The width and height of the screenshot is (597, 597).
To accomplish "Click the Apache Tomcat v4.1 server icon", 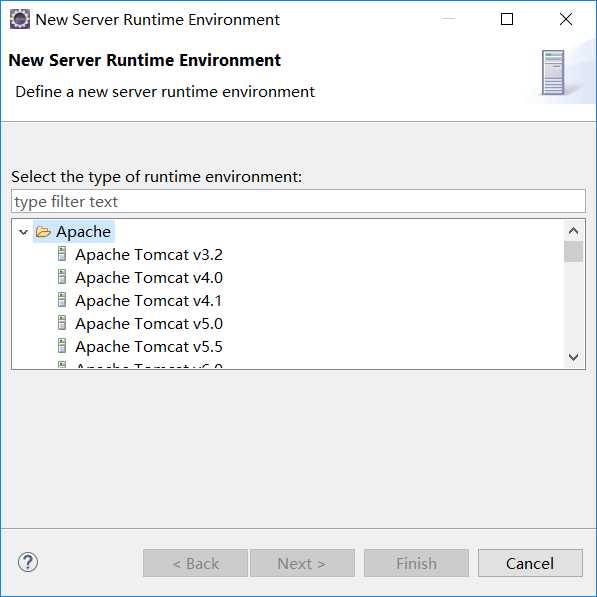I will (x=62, y=300).
